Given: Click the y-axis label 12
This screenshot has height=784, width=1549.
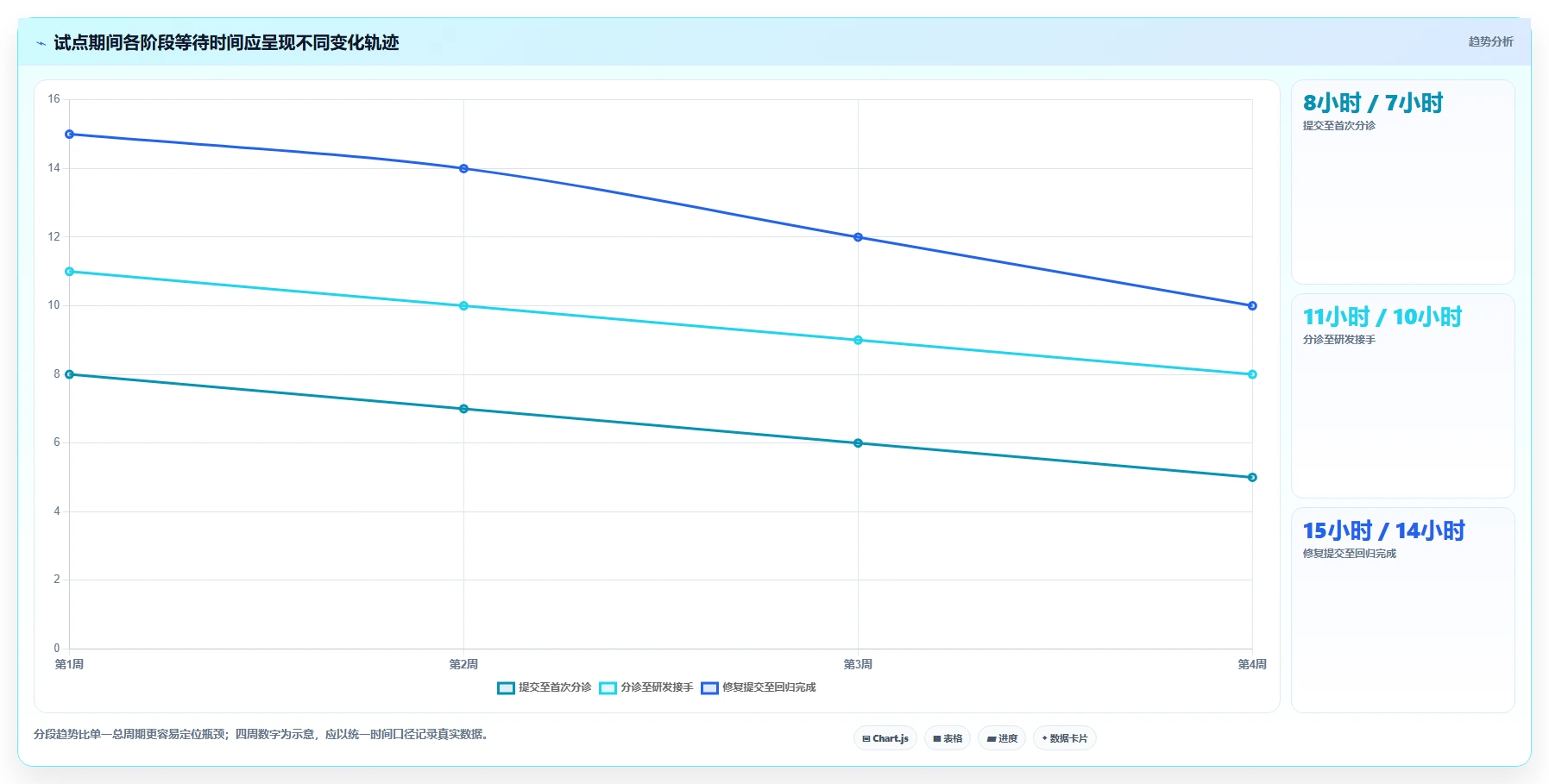Looking at the screenshot, I should [54, 237].
